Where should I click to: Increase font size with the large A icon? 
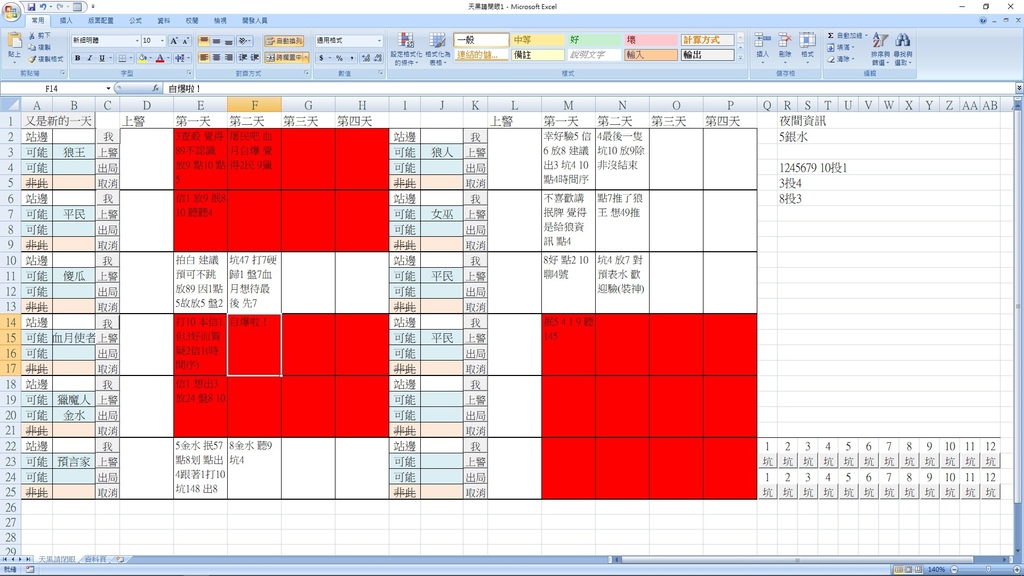(x=174, y=40)
